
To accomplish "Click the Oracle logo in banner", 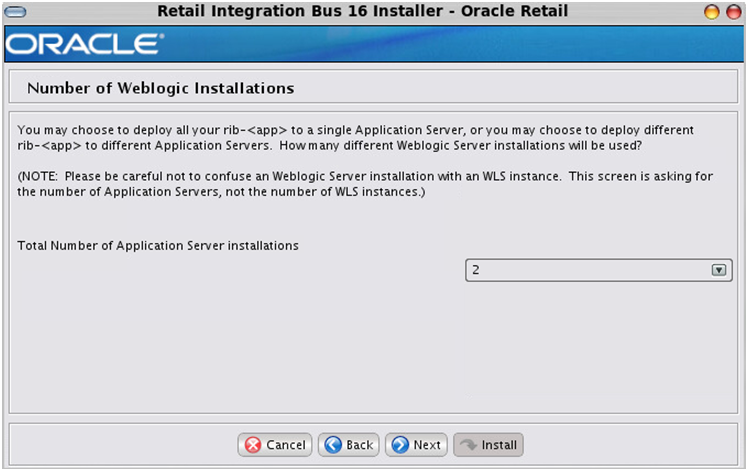I will click(x=84, y=44).
